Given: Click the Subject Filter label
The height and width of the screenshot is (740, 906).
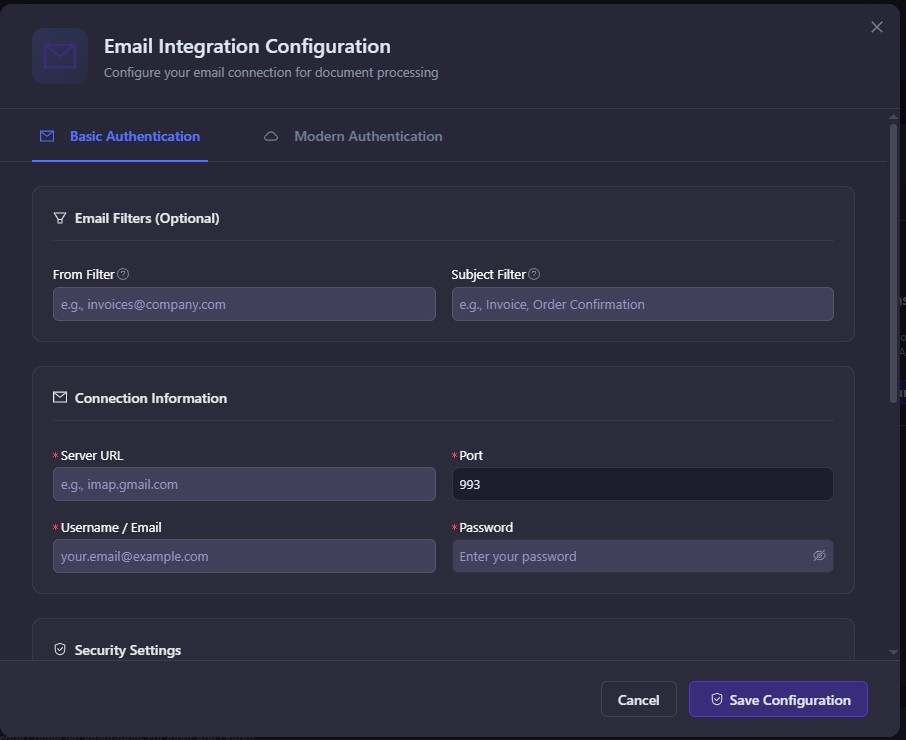Looking at the screenshot, I should pos(489,274).
